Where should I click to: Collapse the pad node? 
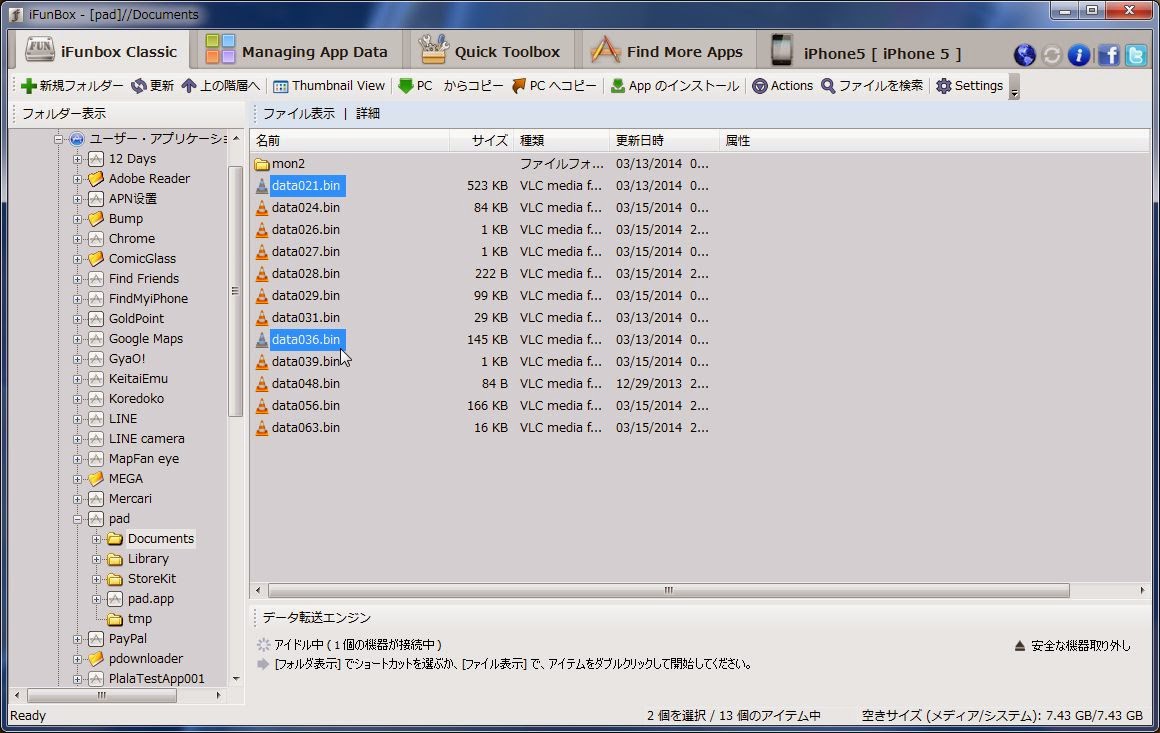tap(77, 519)
